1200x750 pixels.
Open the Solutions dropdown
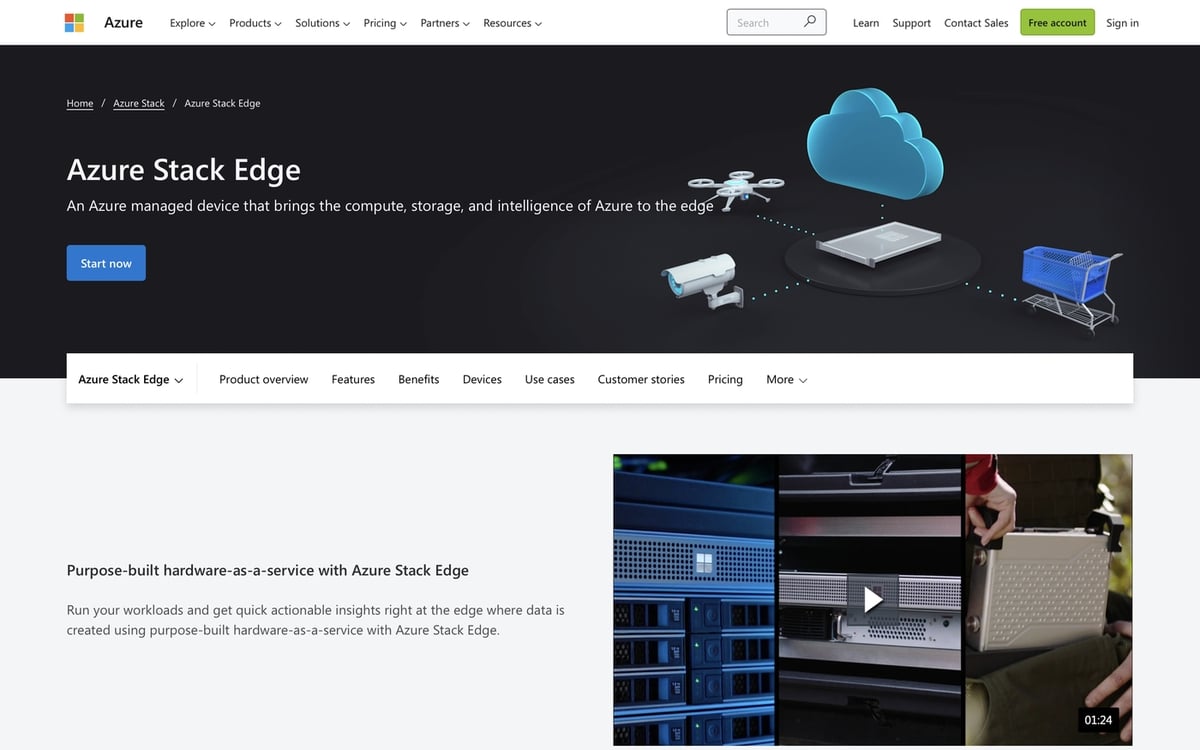(321, 22)
